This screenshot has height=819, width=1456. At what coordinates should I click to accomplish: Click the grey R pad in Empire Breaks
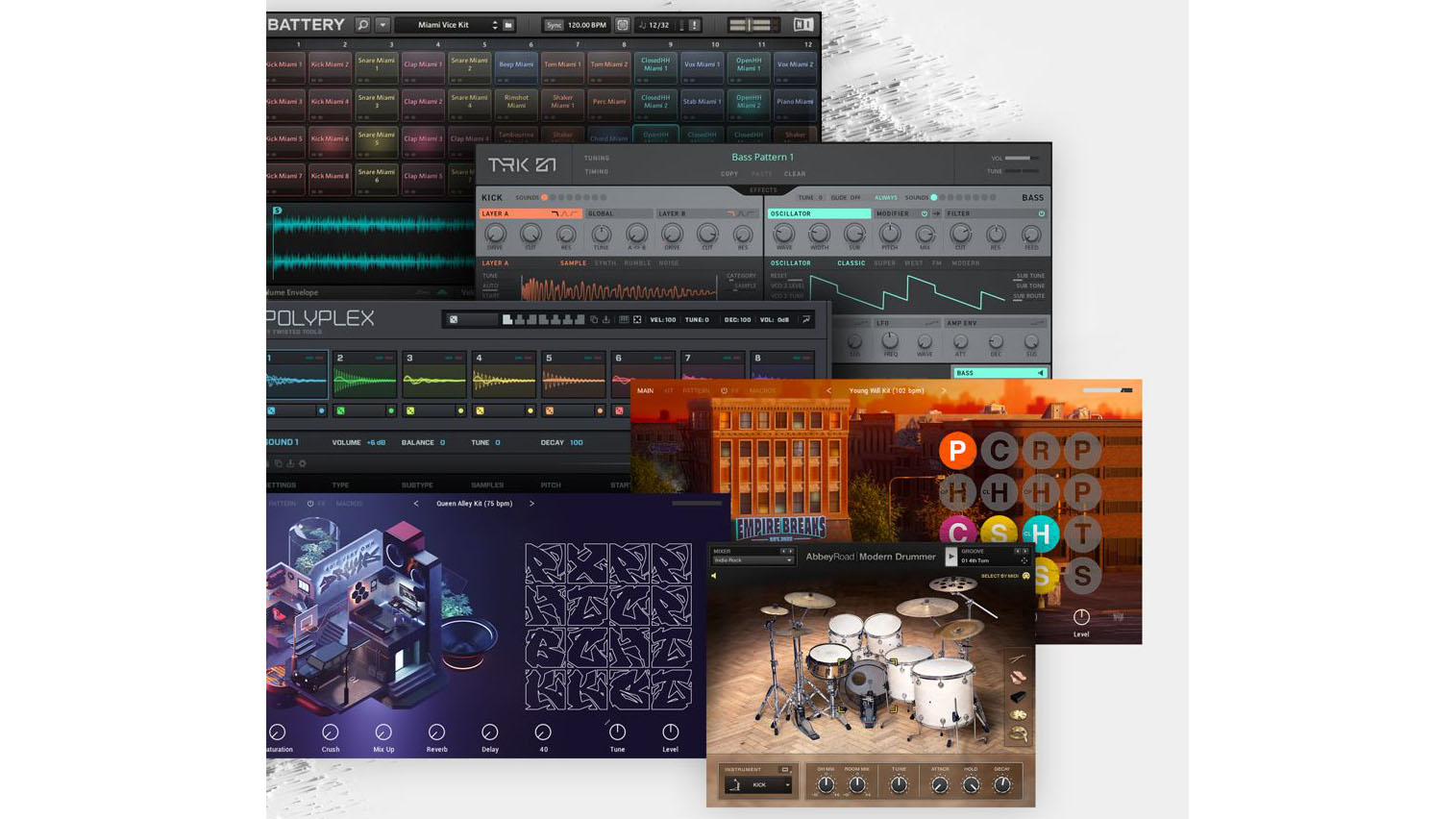coord(1041,451)
